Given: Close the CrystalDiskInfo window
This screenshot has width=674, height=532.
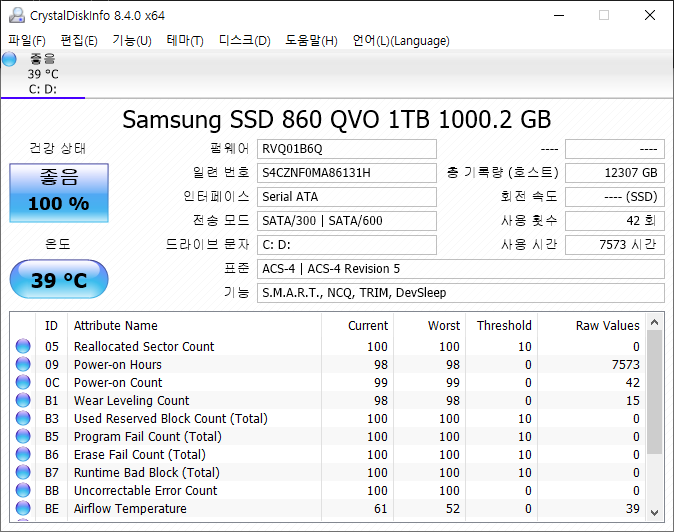Looking at the screenshot, I should coord(650,15).
